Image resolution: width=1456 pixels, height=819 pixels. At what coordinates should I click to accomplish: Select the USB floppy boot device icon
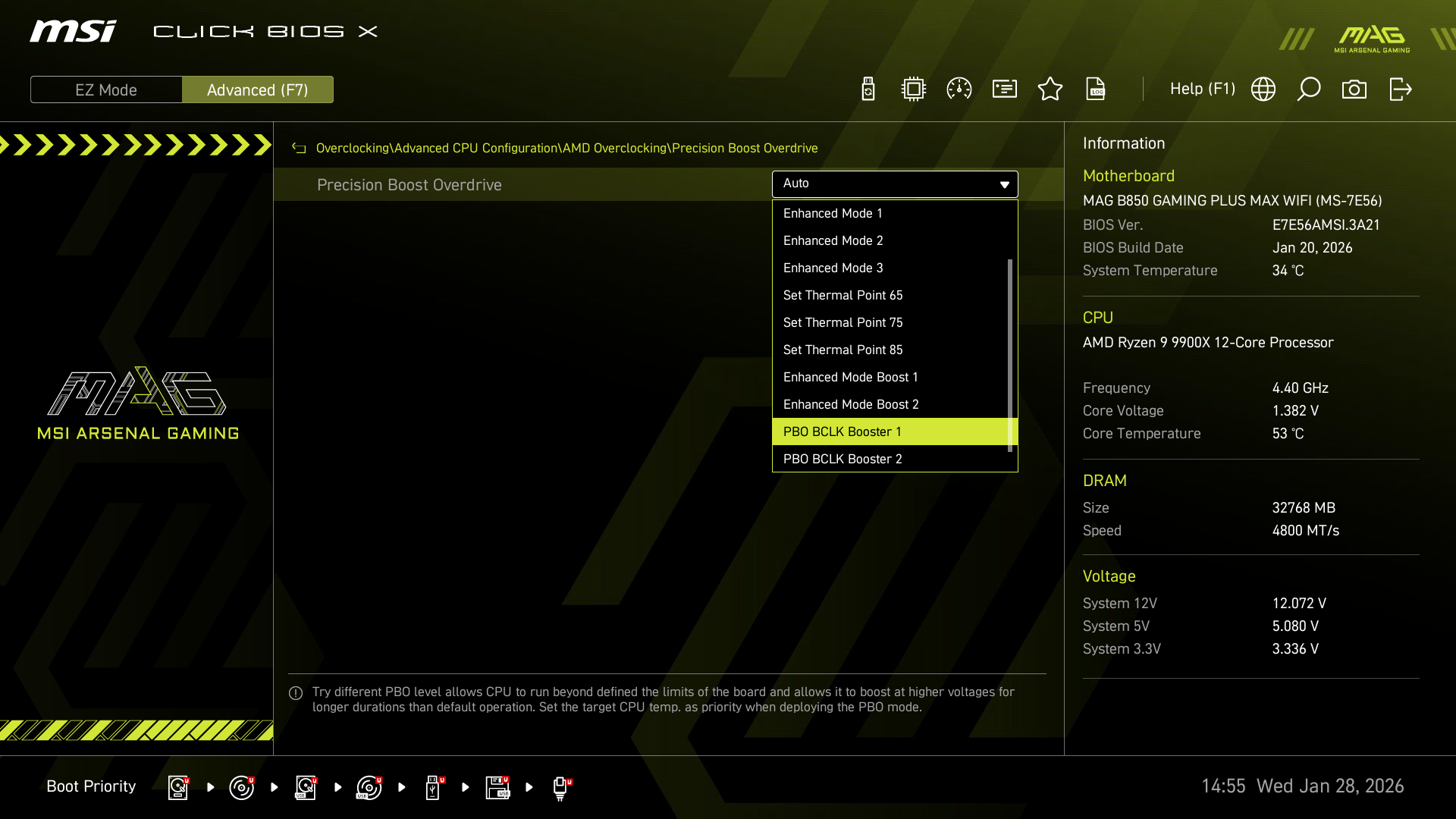(x=497, y=787)
